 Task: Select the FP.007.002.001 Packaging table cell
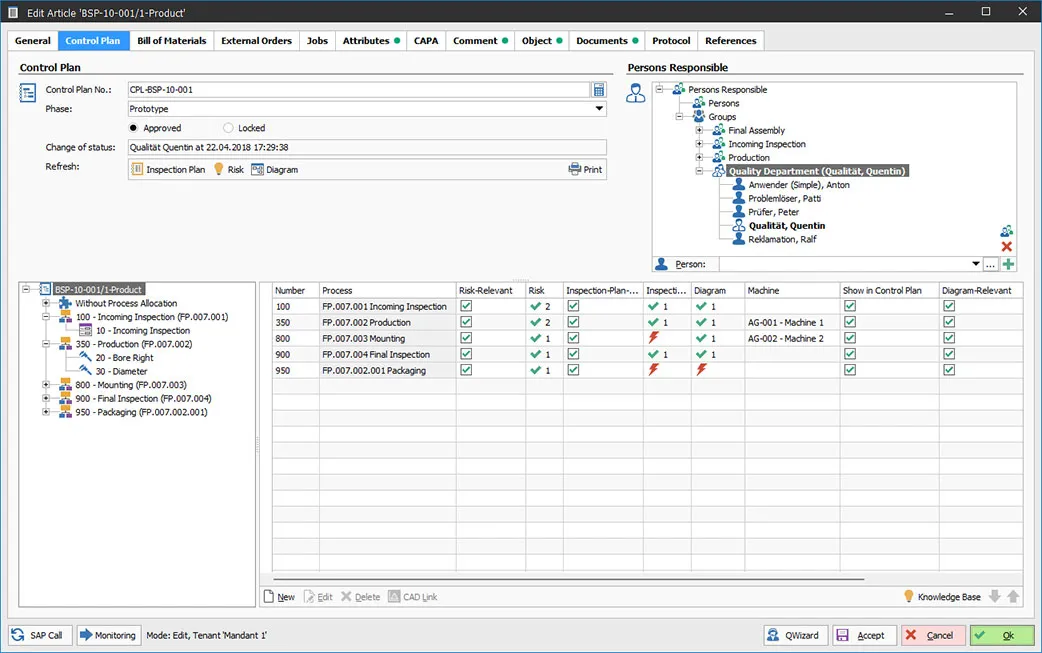[x=387, y=371]
